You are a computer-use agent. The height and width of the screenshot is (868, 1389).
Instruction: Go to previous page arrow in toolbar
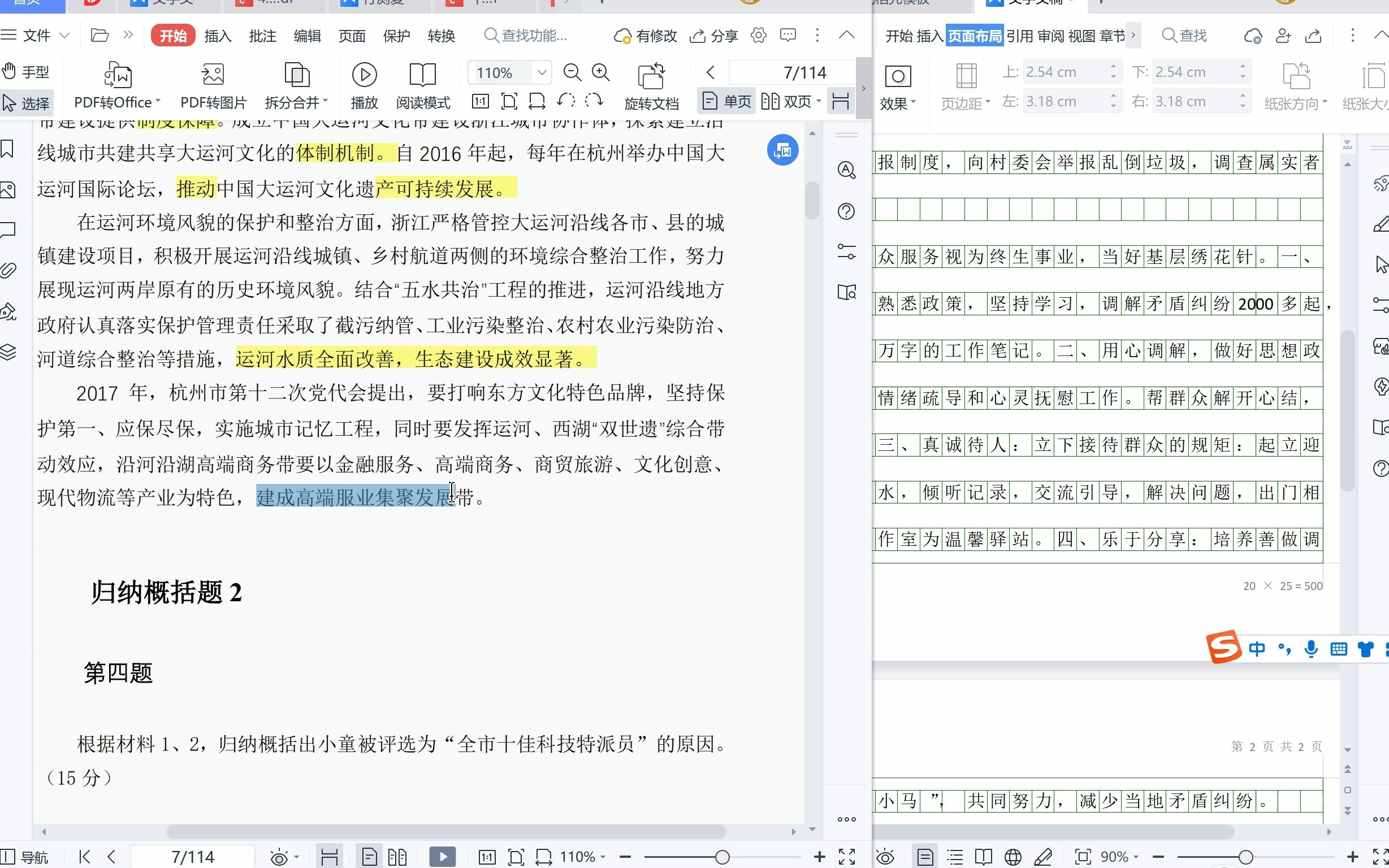pos(710,72)
